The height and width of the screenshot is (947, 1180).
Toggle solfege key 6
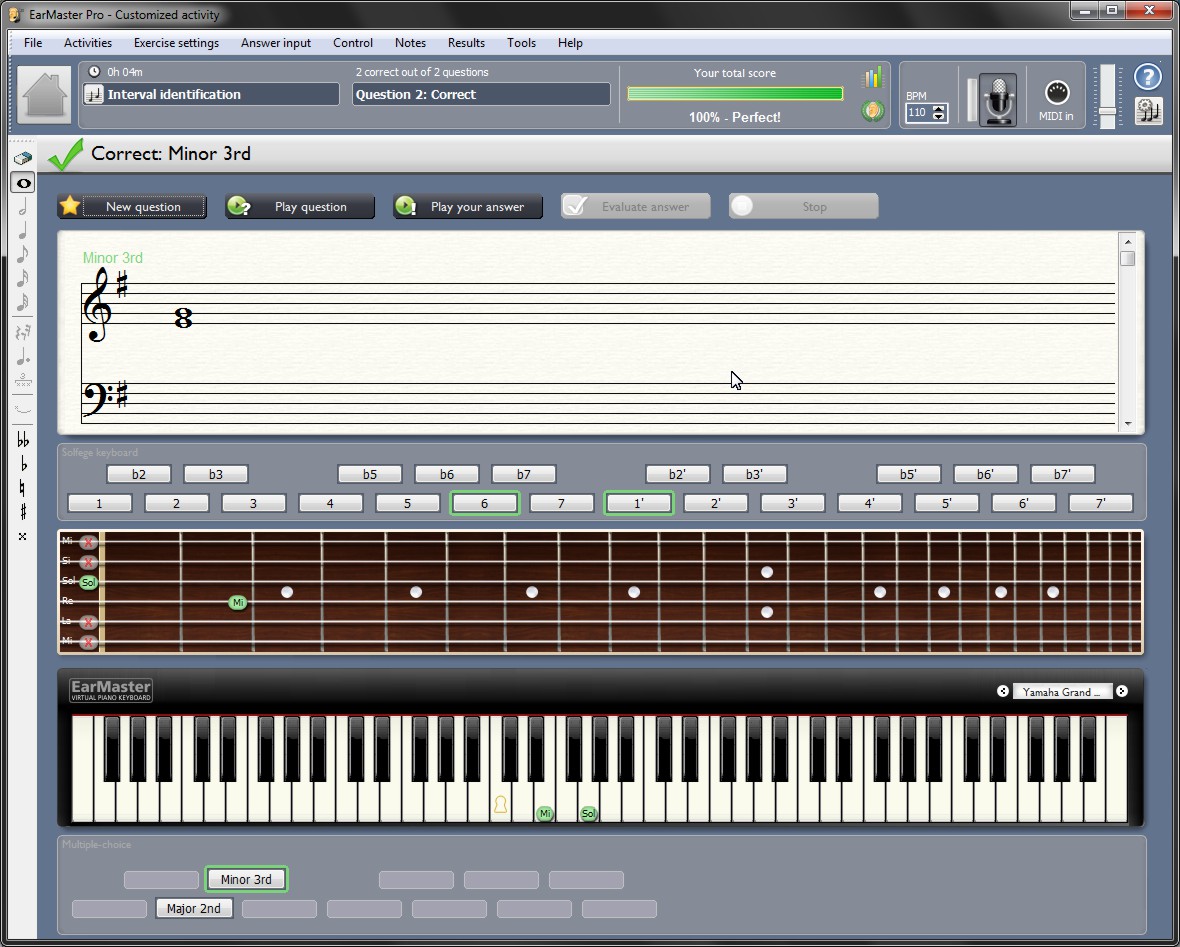(485, 503)
